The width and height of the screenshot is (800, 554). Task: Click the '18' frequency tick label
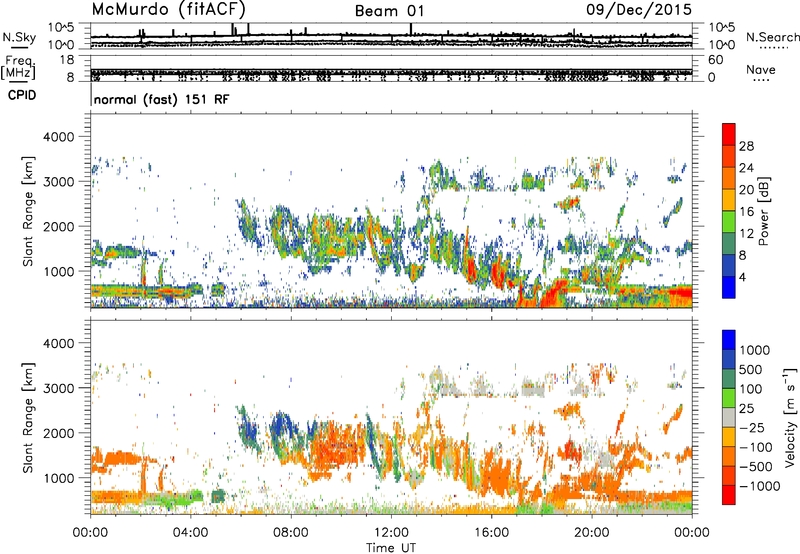click(67, 60)
